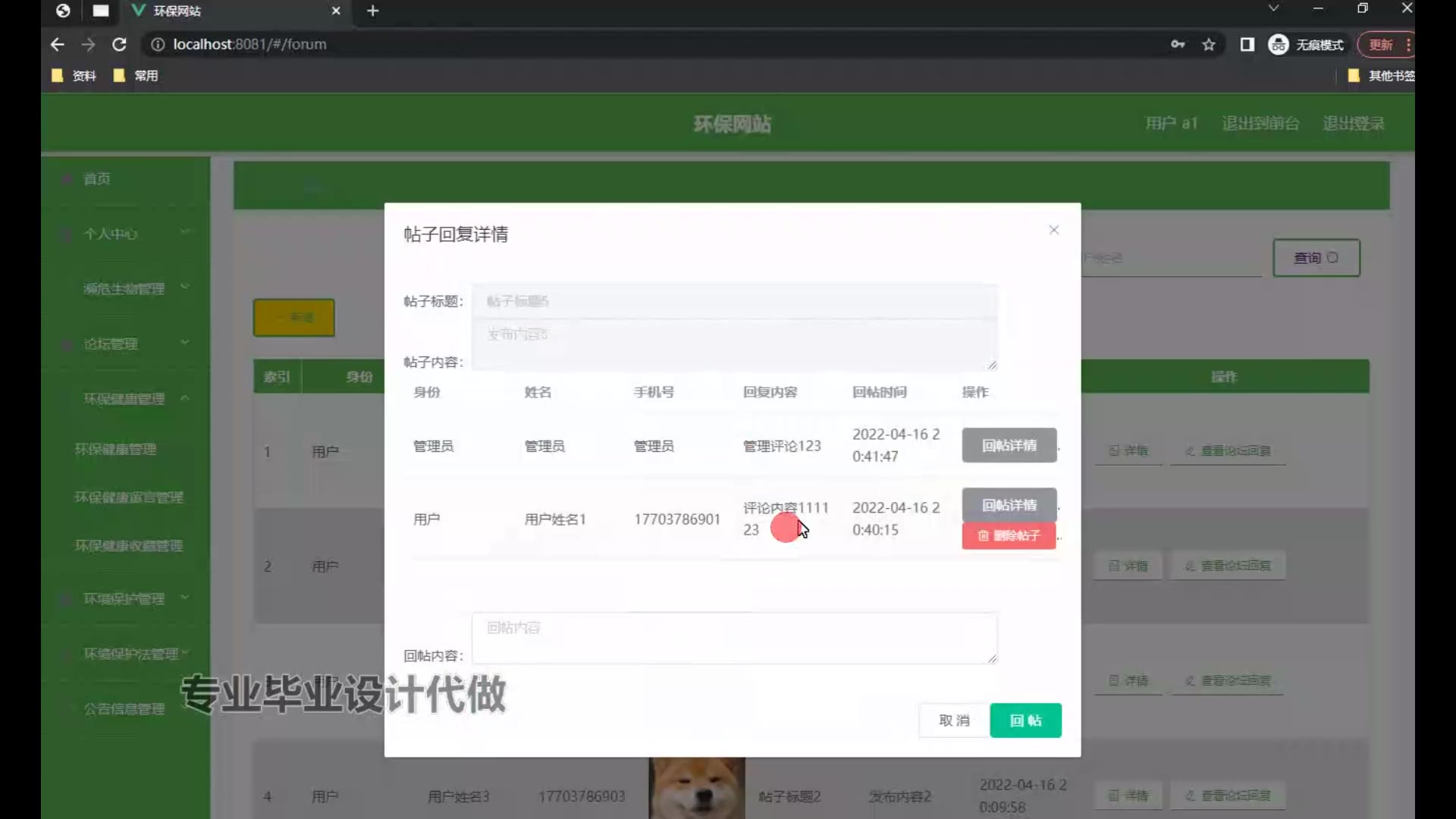Open 回帖详情 for 用户姓名1 row

(x=1009, y=505)
